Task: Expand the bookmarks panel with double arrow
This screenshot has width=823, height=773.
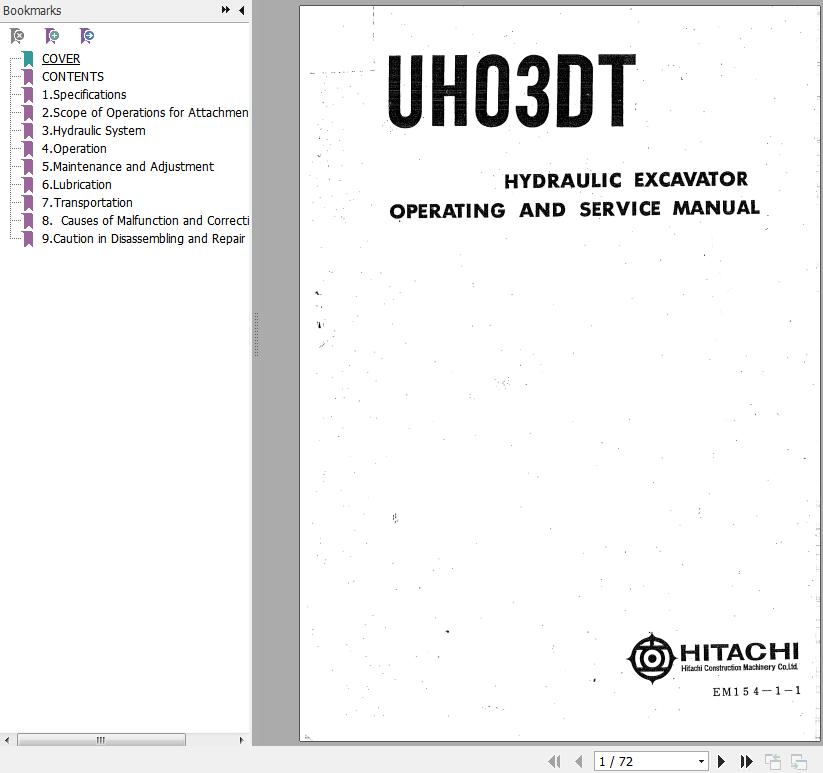Action: (x=226, y=10)
